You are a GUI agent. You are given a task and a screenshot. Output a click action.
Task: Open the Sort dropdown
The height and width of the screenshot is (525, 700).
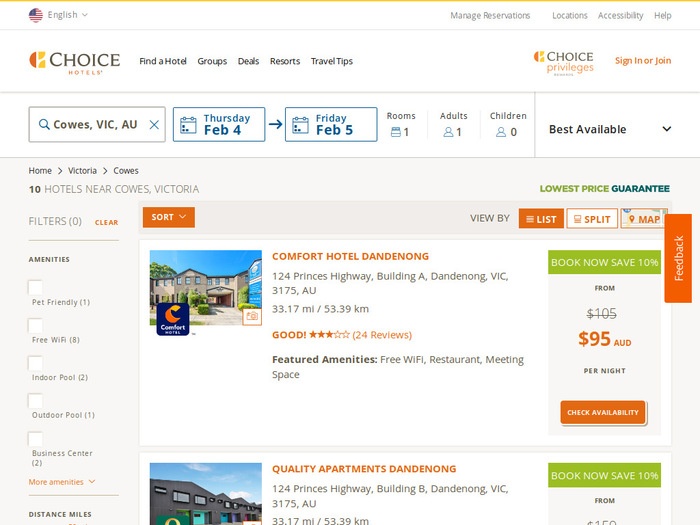click(x=169, y=217)
